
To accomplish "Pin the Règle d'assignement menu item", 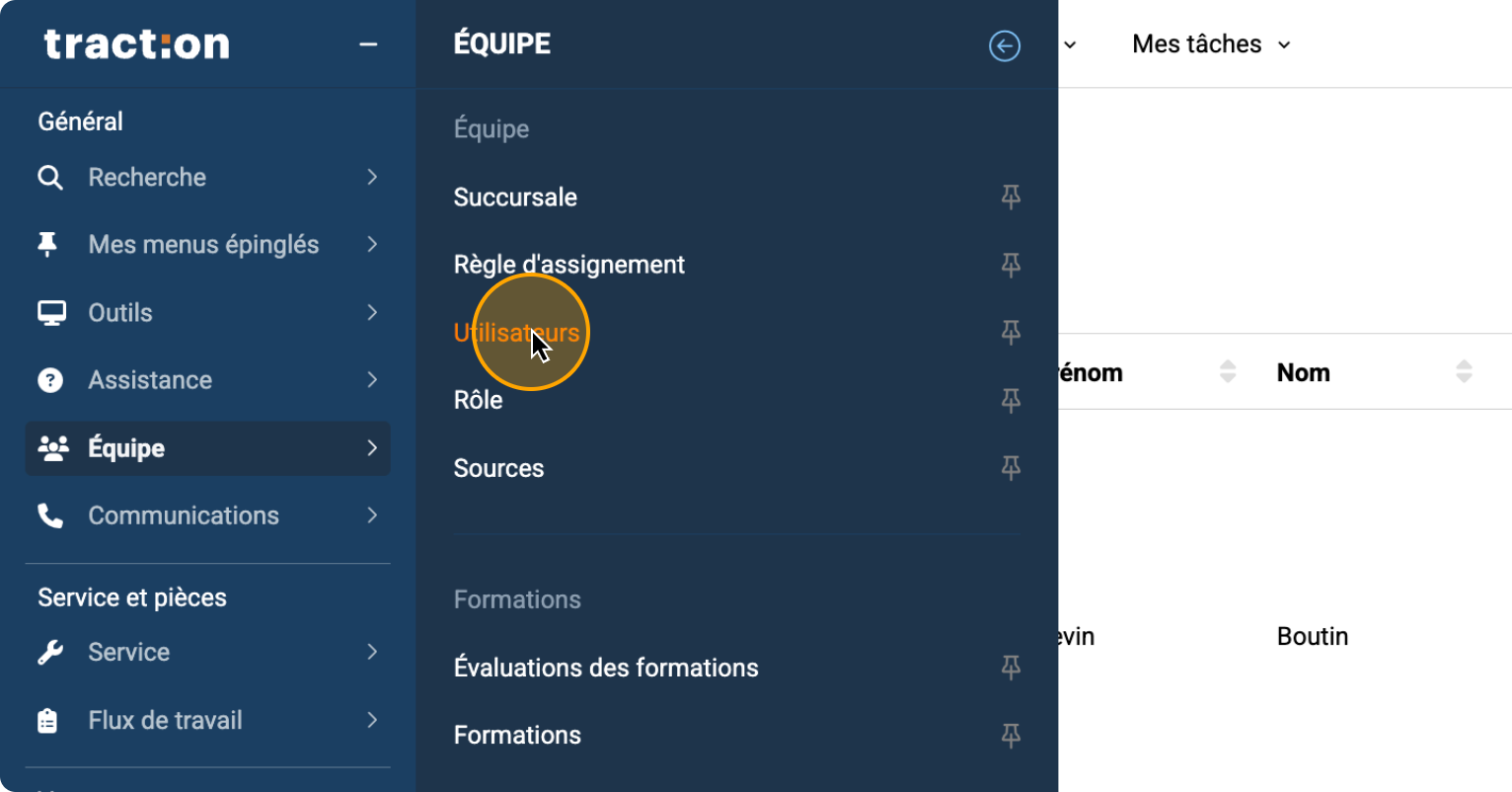I will pos(1010,265).
